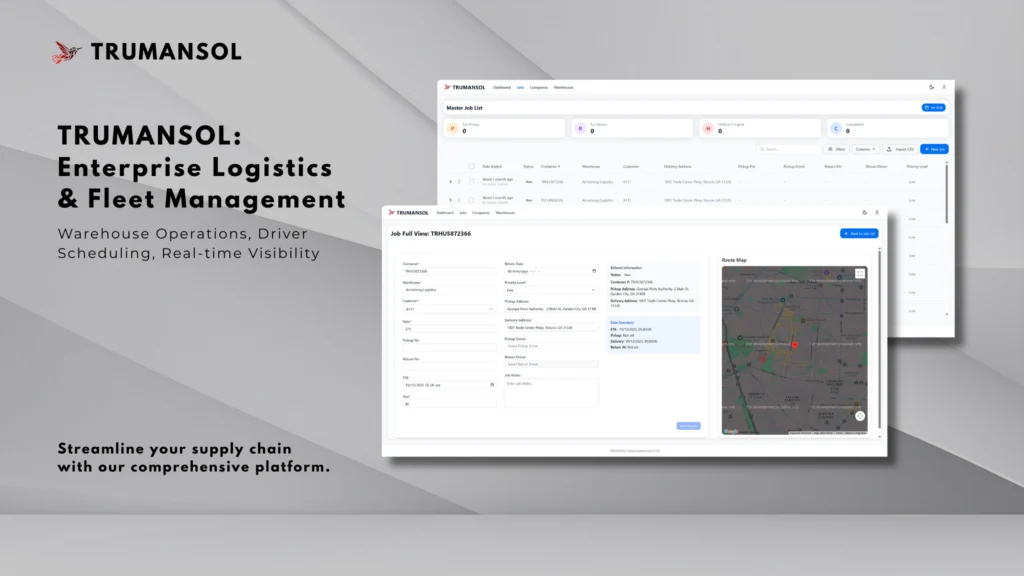Click the New Job button
This screenshot has width=1024, height=576.
935,149
